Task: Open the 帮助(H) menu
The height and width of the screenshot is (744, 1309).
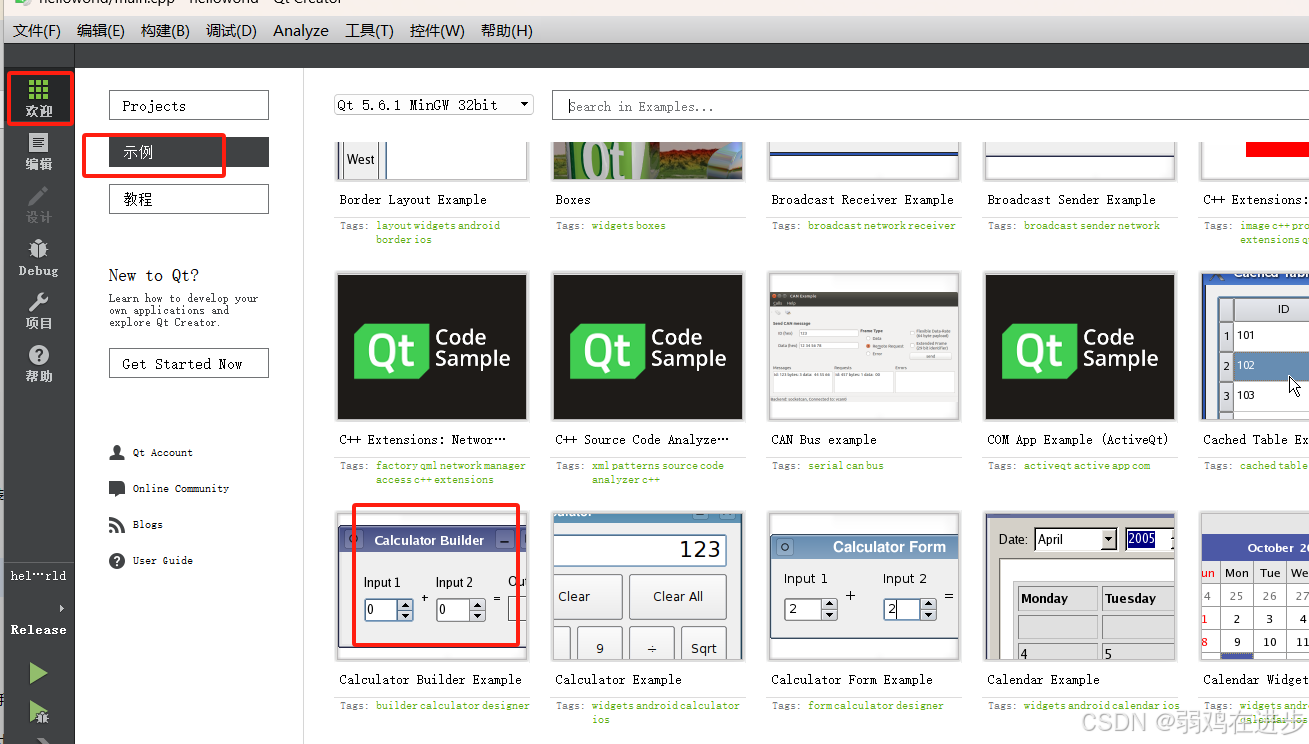Action: [507, 31]
